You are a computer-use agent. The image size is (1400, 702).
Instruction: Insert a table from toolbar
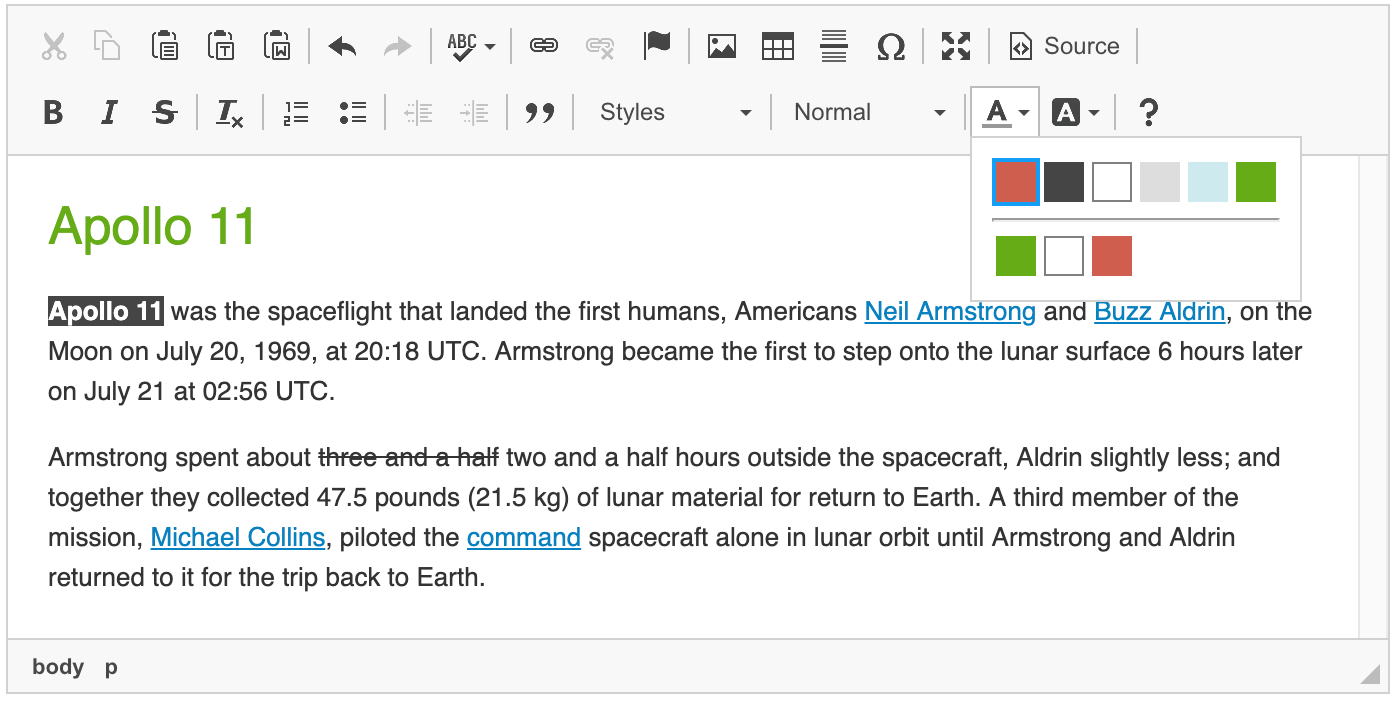[778, 46]
